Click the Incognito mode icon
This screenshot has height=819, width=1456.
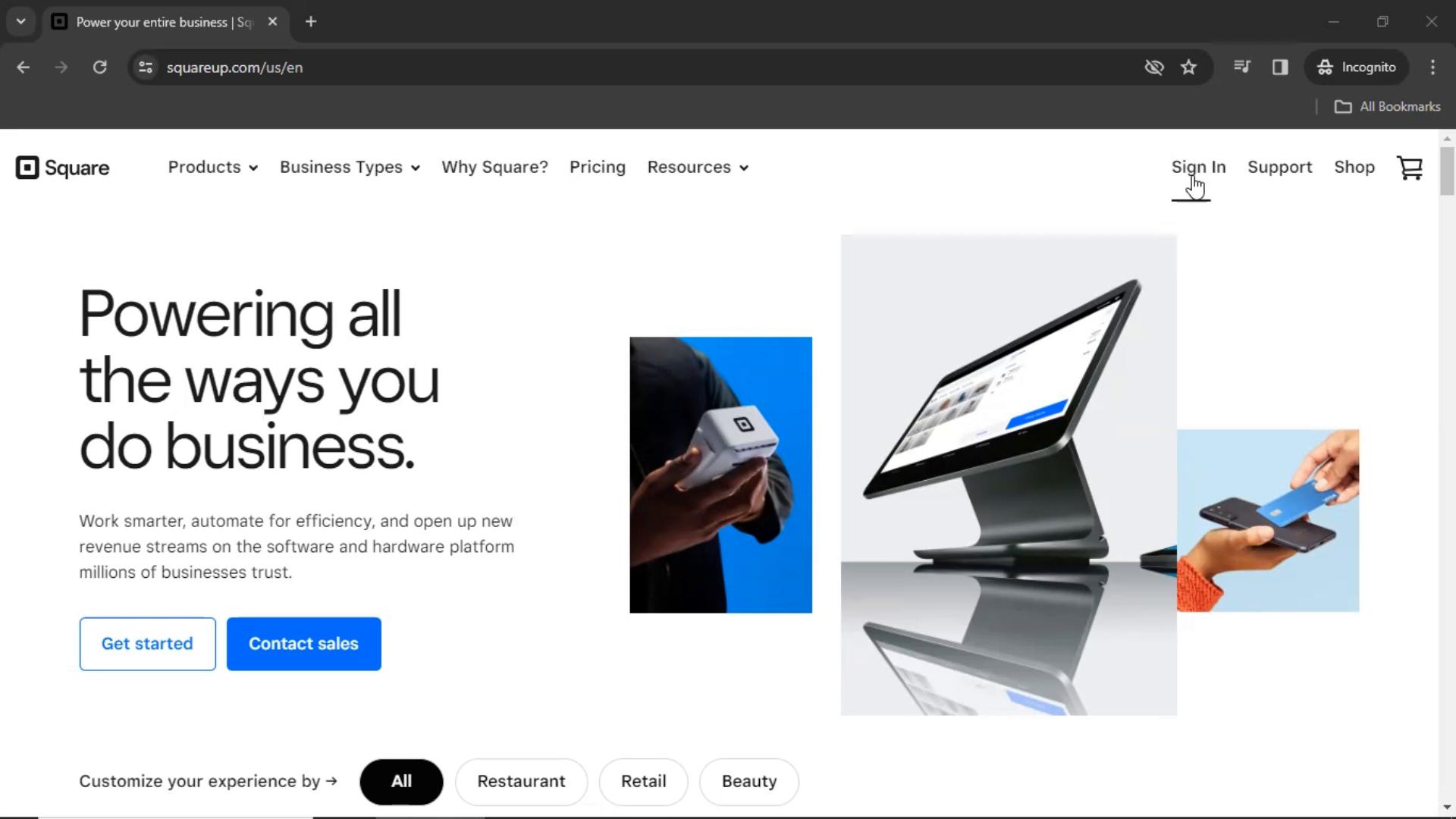pyautogui.click(x=1325, y=67)
